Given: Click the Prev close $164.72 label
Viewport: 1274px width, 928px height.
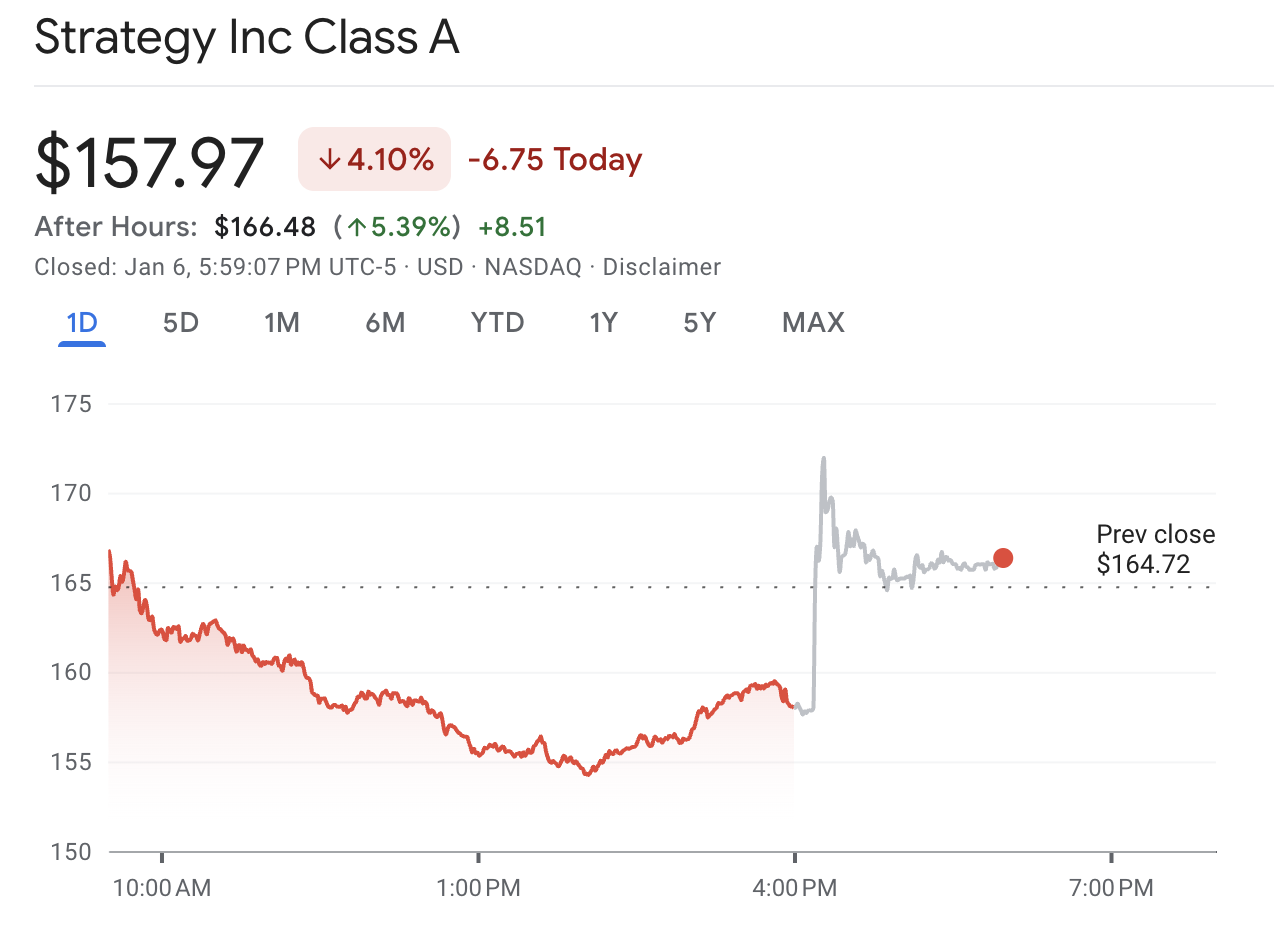Looking at the screenshot, I should point(1154,549).
